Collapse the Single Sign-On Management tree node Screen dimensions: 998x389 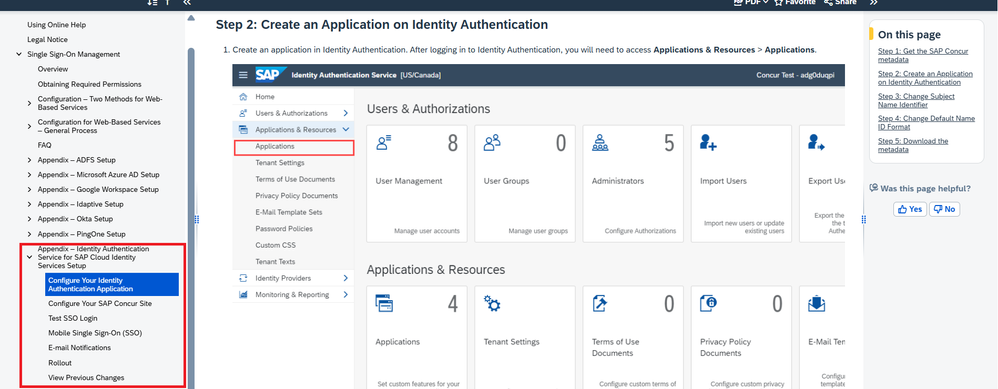(x=19, y=55)
